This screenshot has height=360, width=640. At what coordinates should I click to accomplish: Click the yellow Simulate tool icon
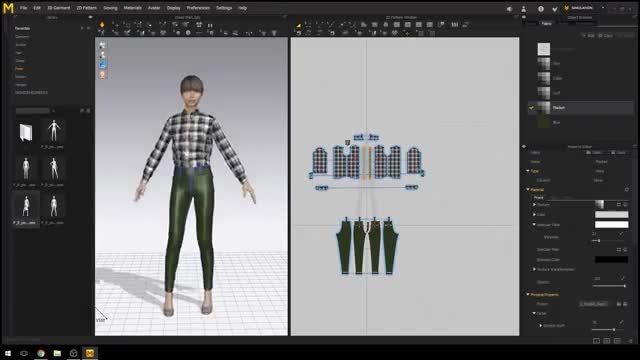[x=102, y=25]
